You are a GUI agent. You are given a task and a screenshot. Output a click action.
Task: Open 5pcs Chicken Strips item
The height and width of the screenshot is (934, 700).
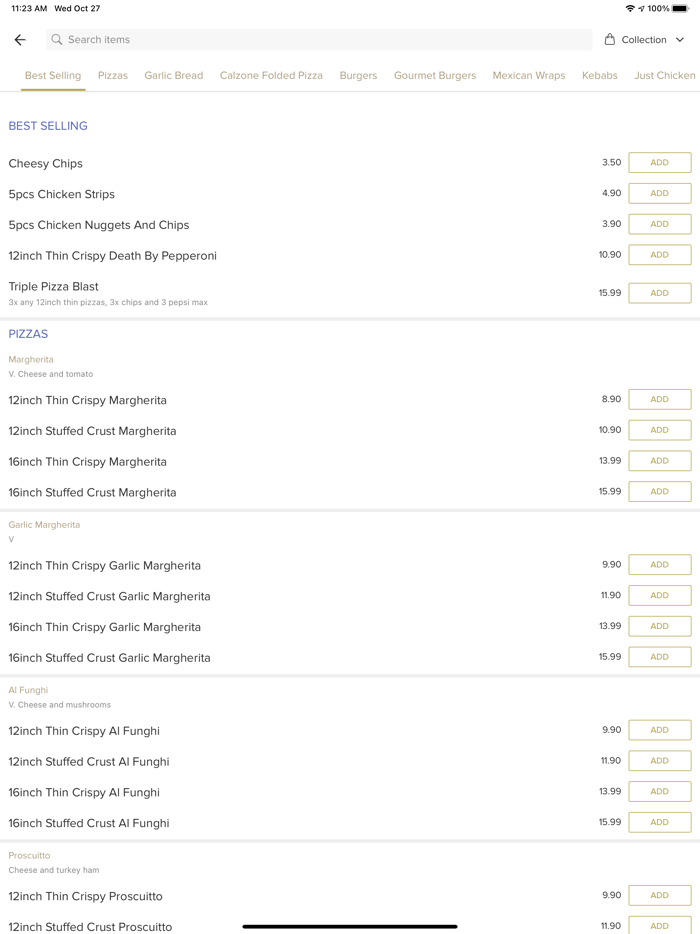point(62,194)
